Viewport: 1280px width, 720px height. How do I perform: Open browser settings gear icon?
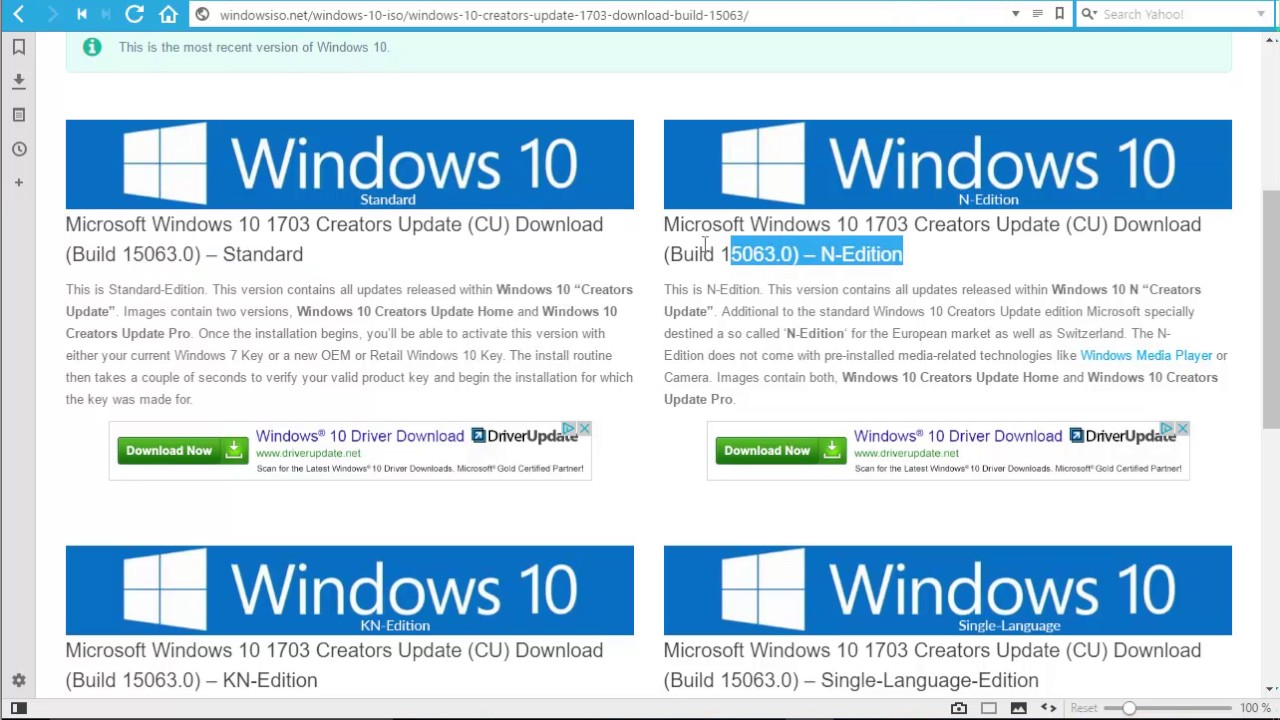pyautogui.click(x=19, y=680)
